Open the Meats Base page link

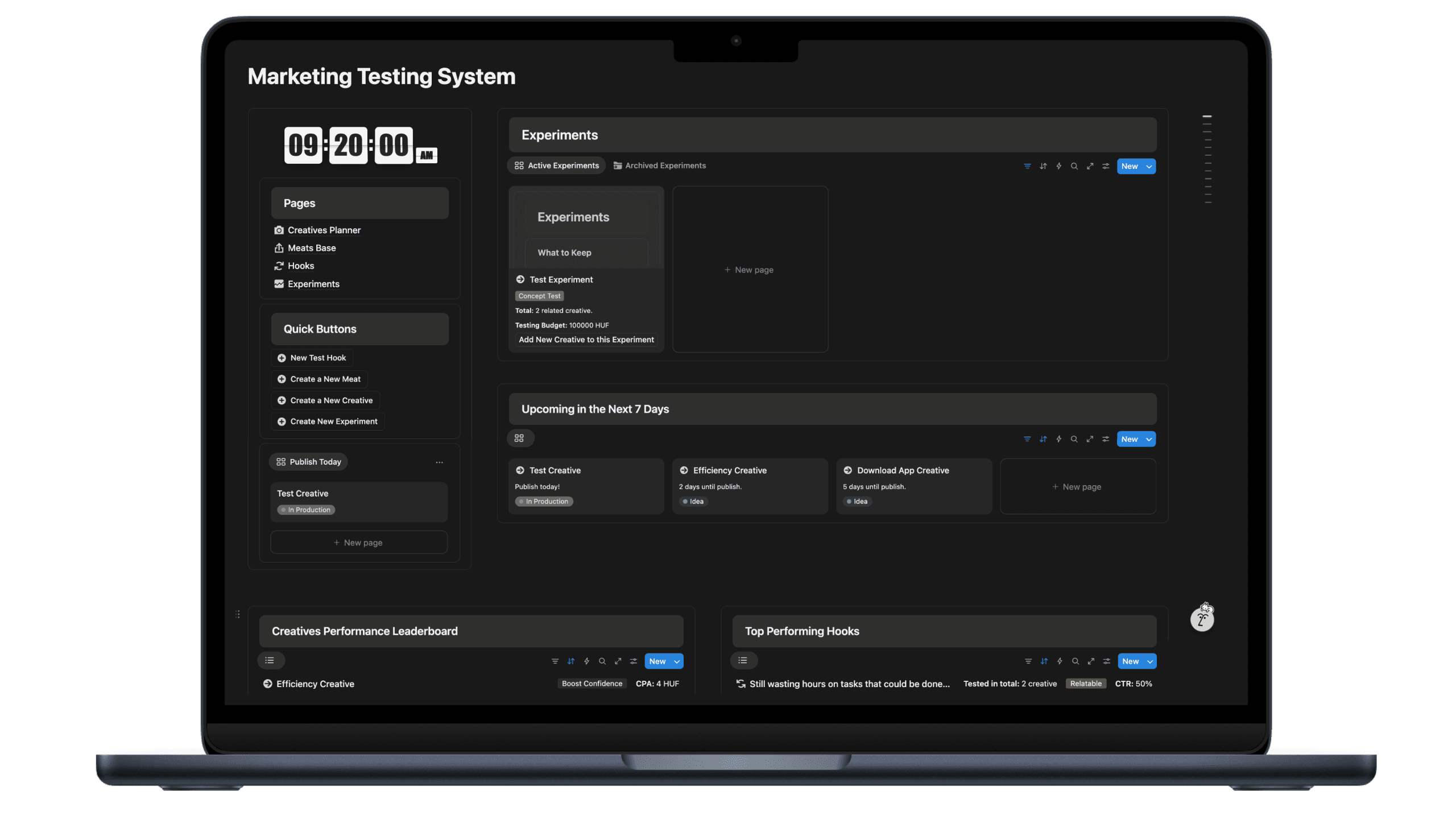click(312, 248)
